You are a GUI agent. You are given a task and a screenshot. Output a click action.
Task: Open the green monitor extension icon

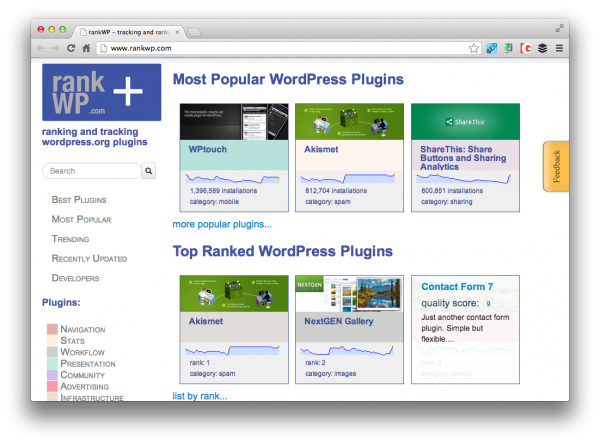click(508, 48)
